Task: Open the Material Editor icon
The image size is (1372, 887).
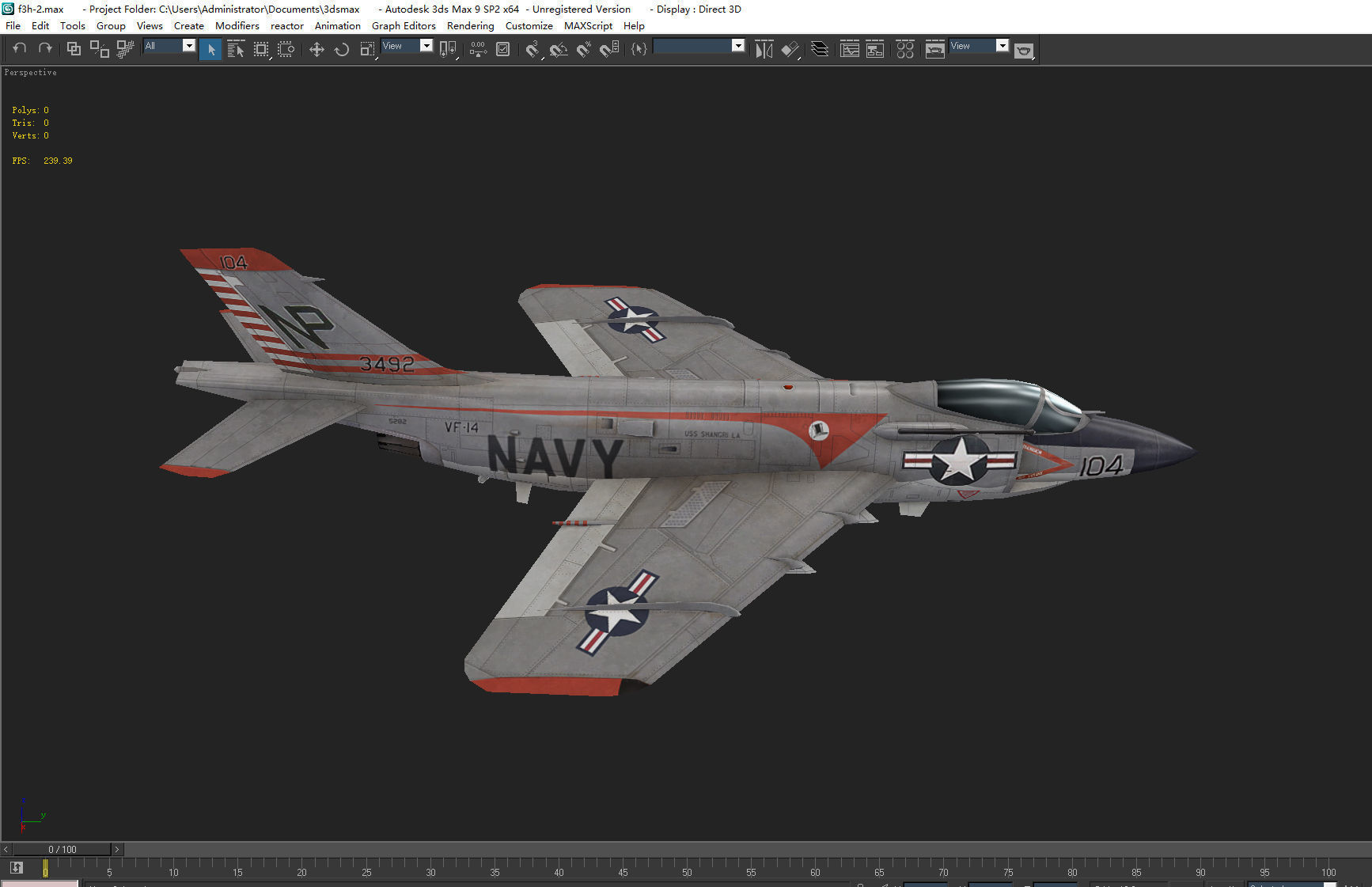Action: (x=905, y=49)
